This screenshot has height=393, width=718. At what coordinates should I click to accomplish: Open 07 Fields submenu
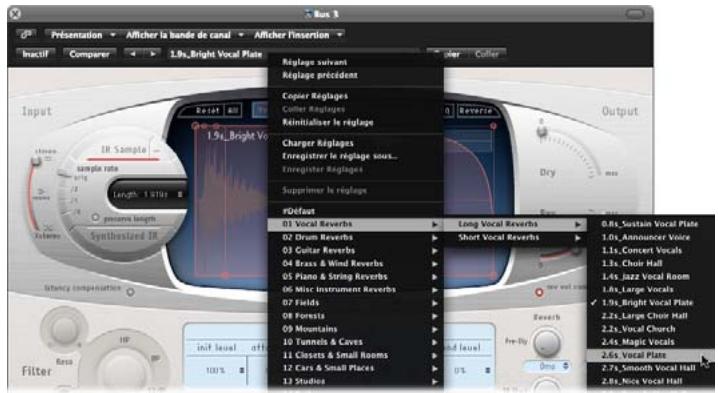355,303
